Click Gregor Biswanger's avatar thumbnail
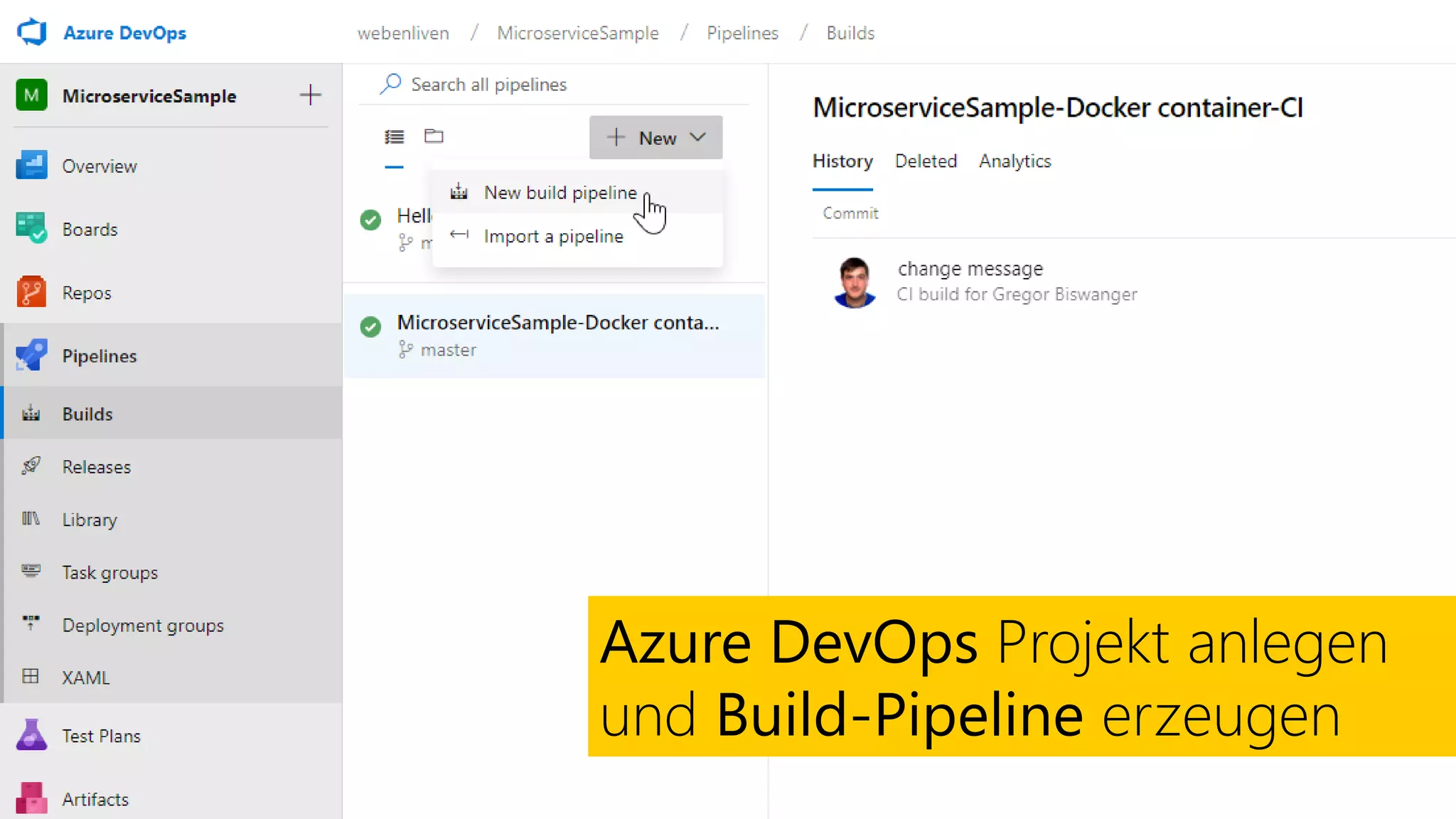 click(855, 282)
